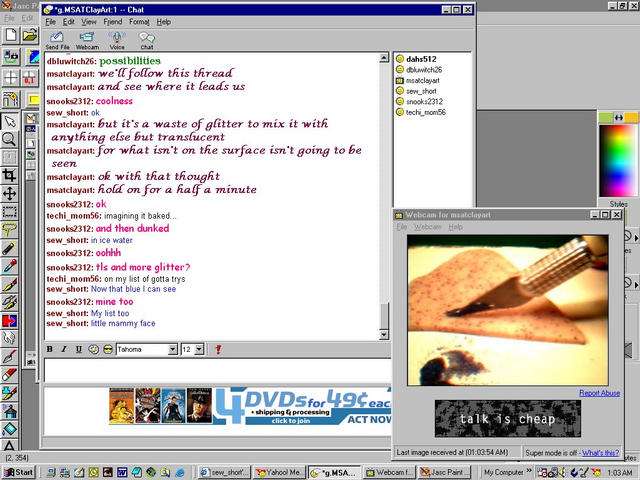
Task: Click the Open folder icon in Paint Shop Pro
Action: pyautogui.click(x=29, y=35)
